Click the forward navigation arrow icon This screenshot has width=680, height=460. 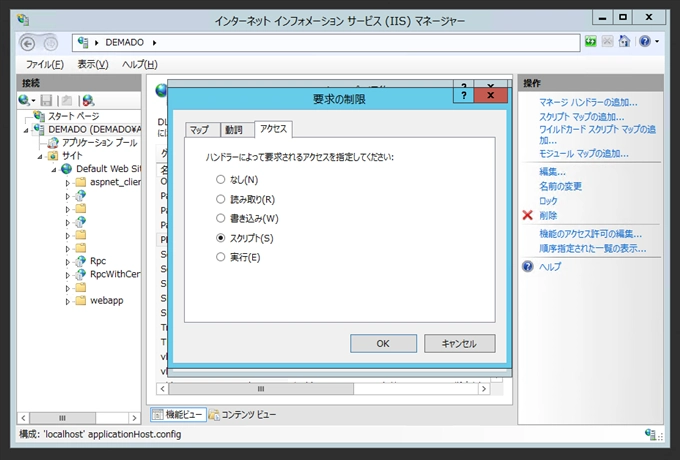pos(50,43)
